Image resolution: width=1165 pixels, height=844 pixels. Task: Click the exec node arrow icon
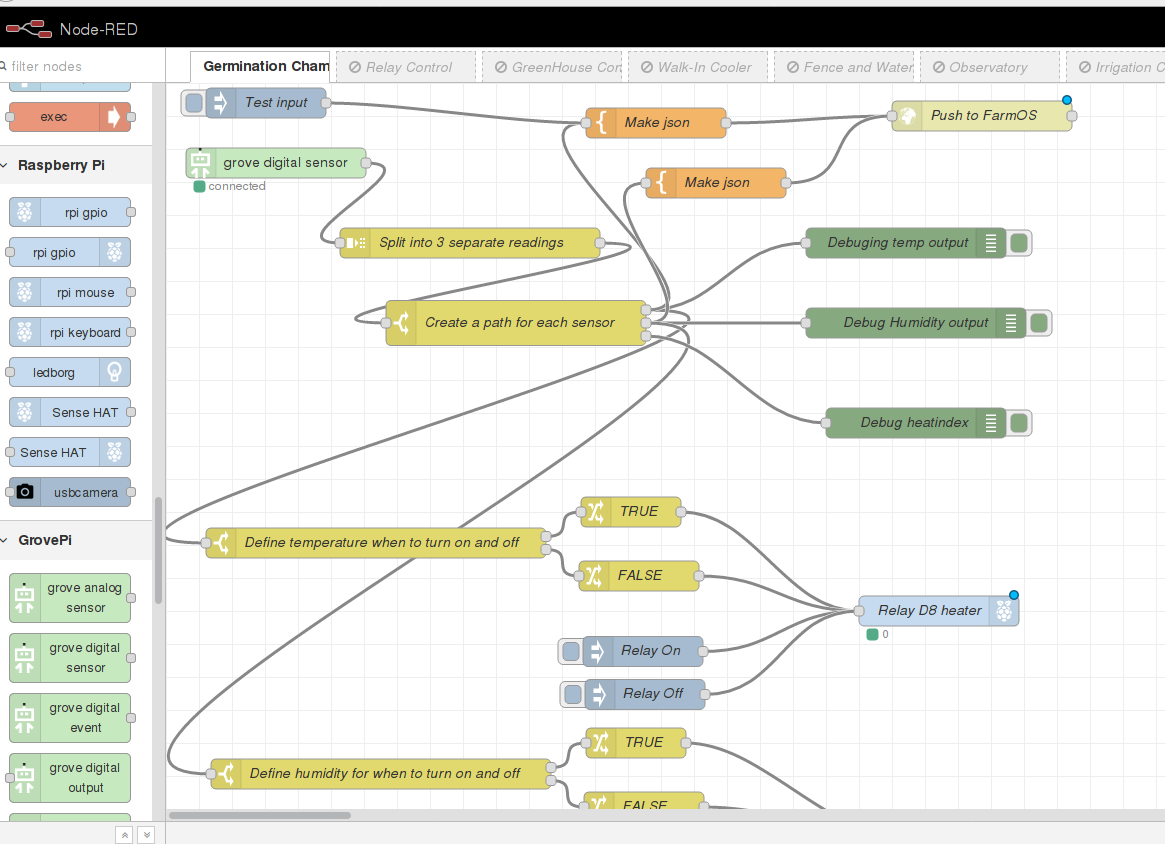coord(115,117)
